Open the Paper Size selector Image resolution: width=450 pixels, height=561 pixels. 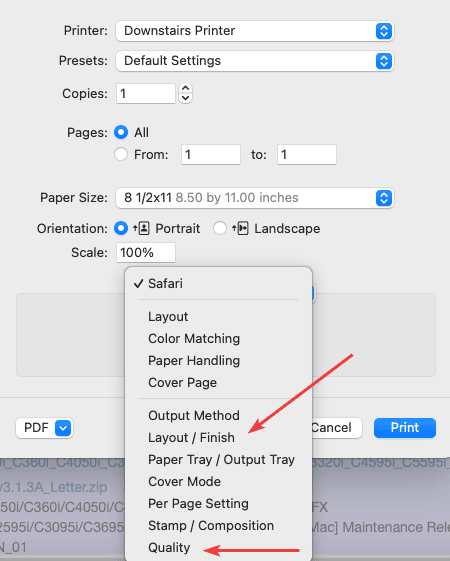coord(255,198)
